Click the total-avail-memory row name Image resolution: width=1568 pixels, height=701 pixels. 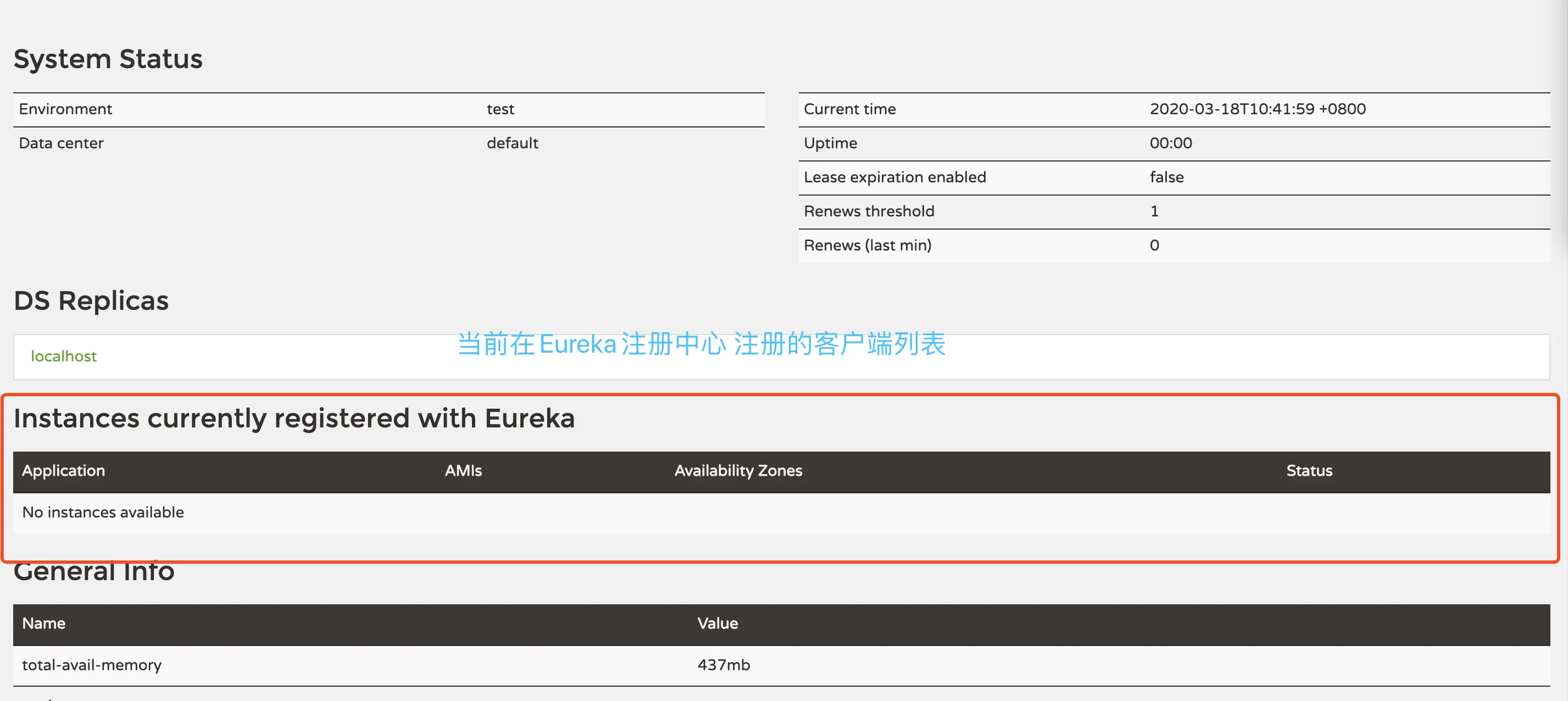[91, 665]
